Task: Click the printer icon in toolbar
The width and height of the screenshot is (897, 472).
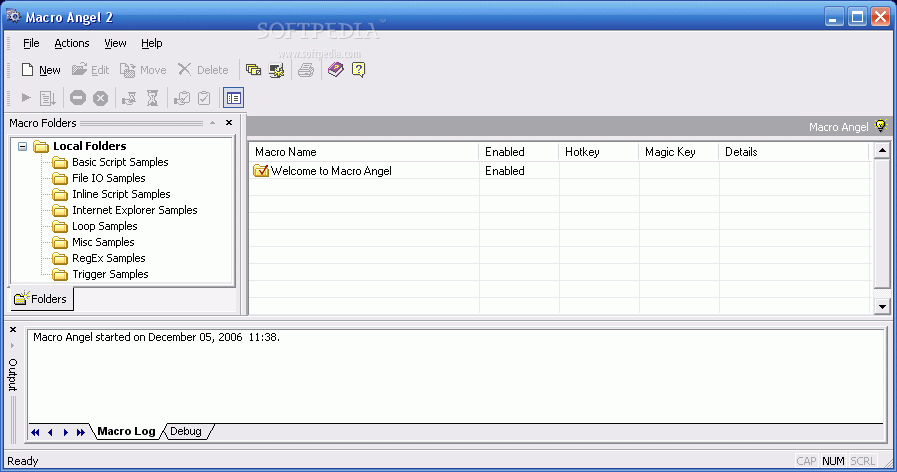Action: (306, 70)
